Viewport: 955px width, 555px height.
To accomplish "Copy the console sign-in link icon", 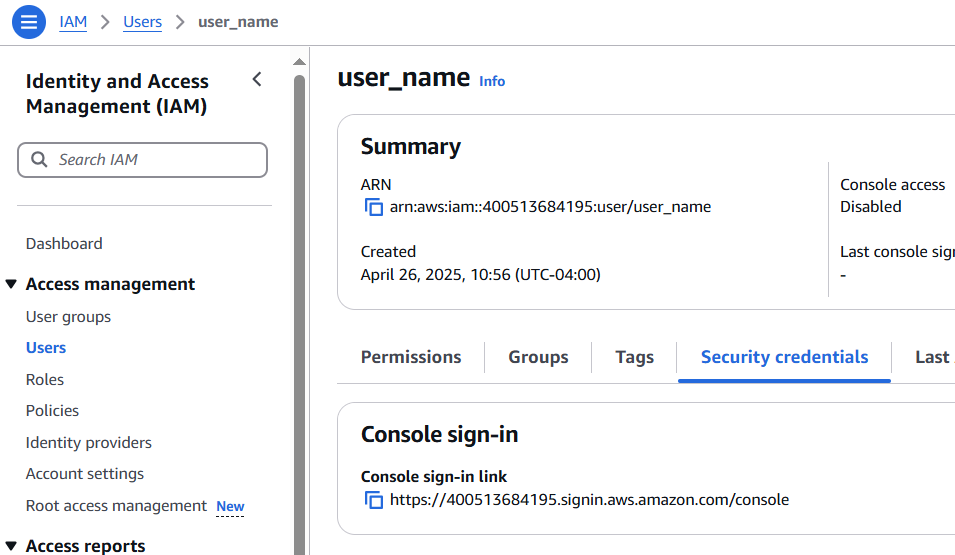I will click(x=374, y=500).
